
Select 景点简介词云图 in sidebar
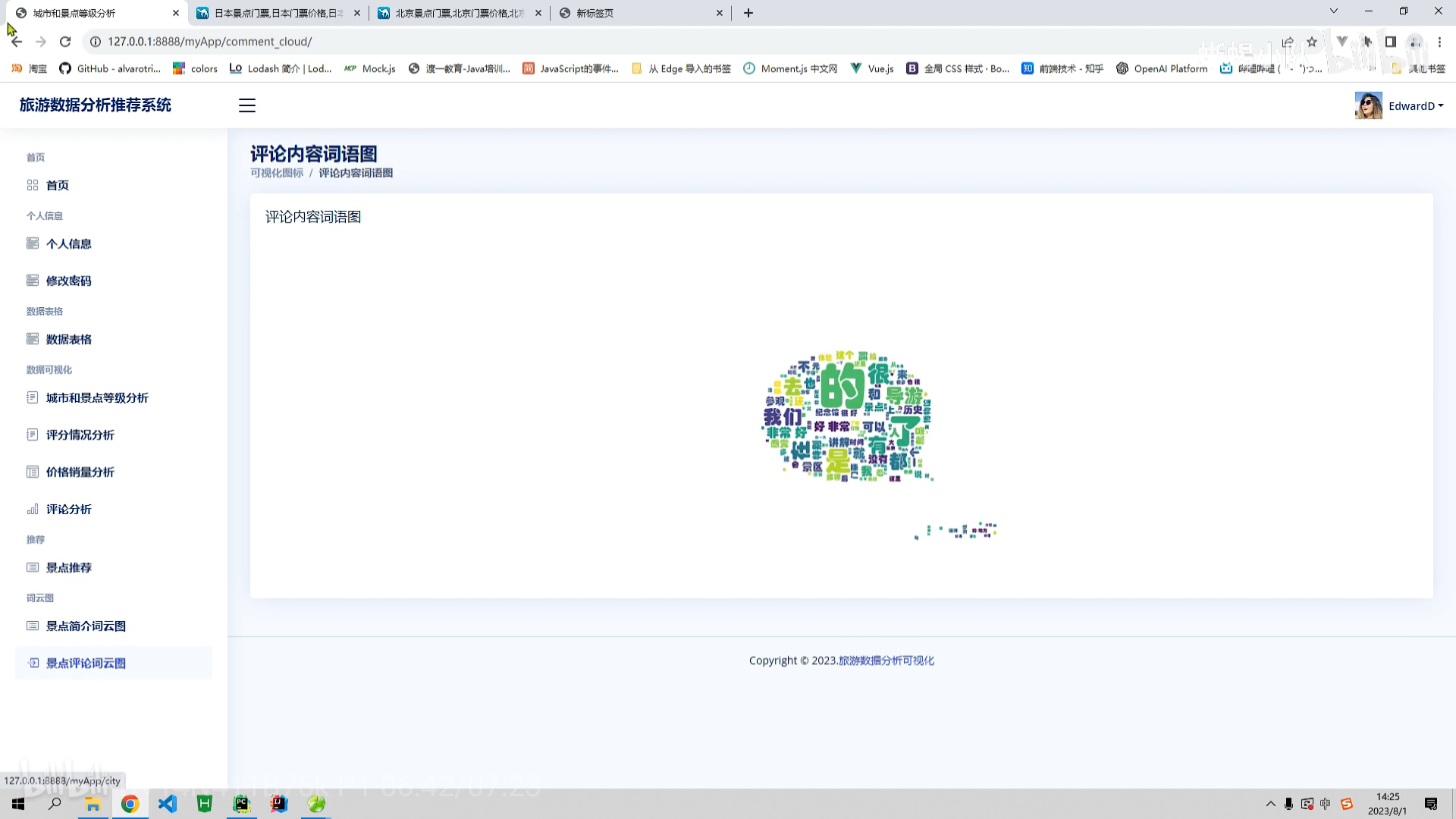[x=86, y=626]
